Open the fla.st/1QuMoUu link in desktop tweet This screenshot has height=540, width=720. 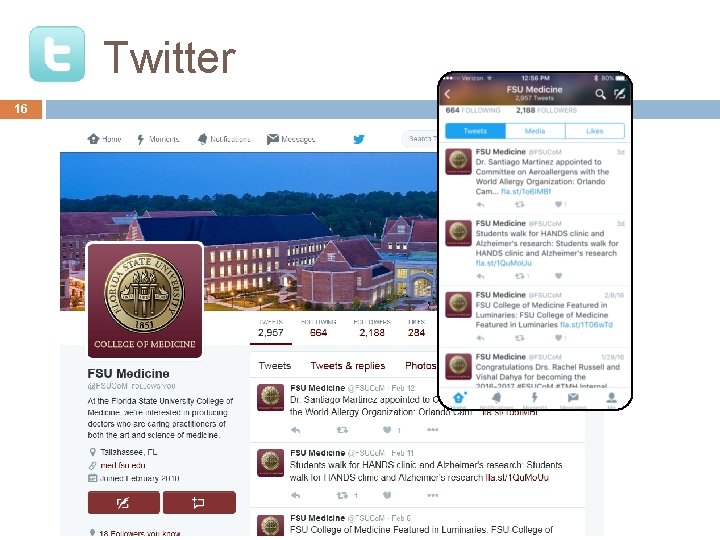coord(517,478)
